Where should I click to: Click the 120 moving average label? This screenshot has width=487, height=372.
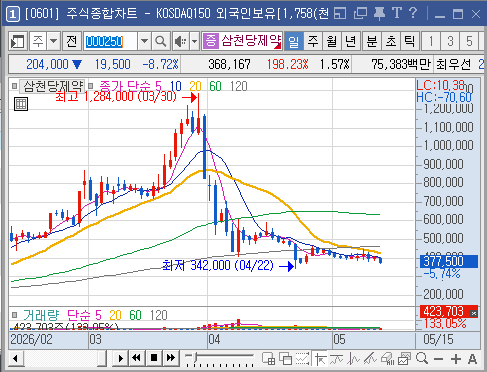(239, 86)
